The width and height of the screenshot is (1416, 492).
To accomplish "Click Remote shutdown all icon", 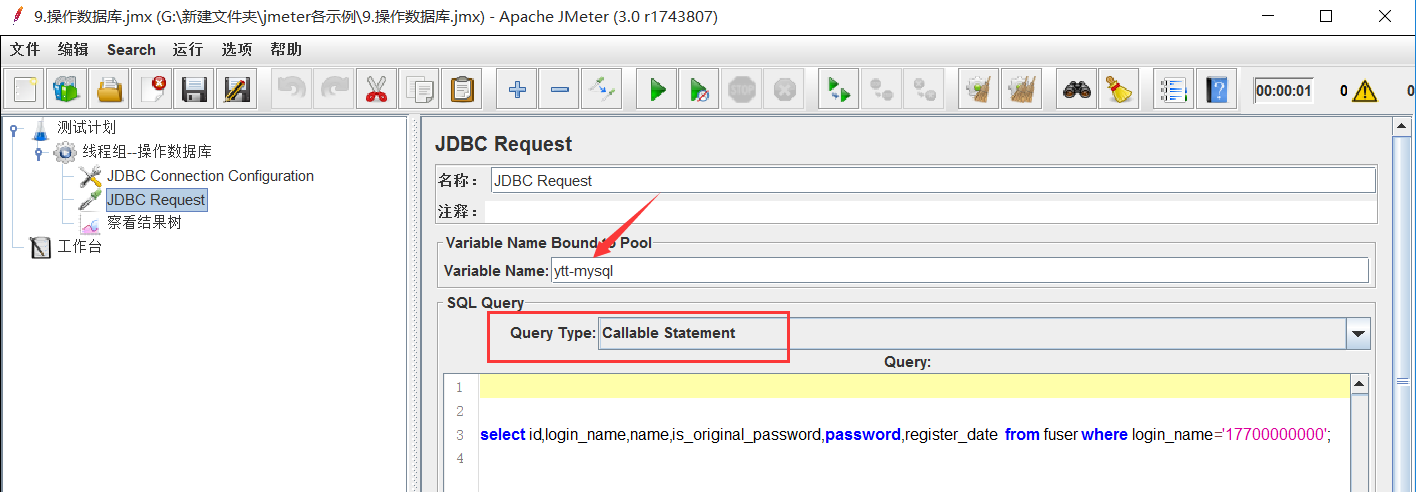I will coord(923,89).
